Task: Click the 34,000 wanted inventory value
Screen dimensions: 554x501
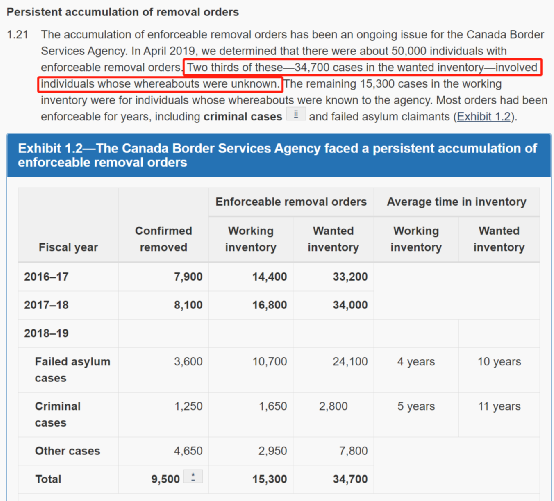Action: [x=350, y=305]
